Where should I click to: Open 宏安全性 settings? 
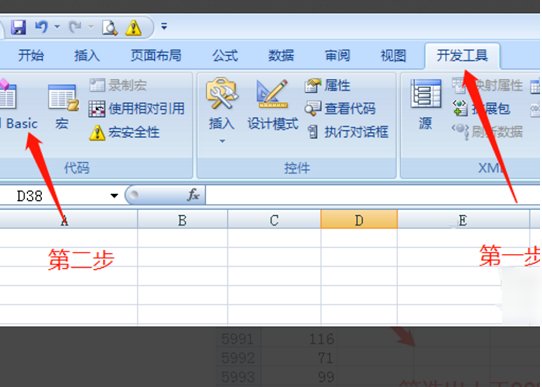click(x=124, y=132)
